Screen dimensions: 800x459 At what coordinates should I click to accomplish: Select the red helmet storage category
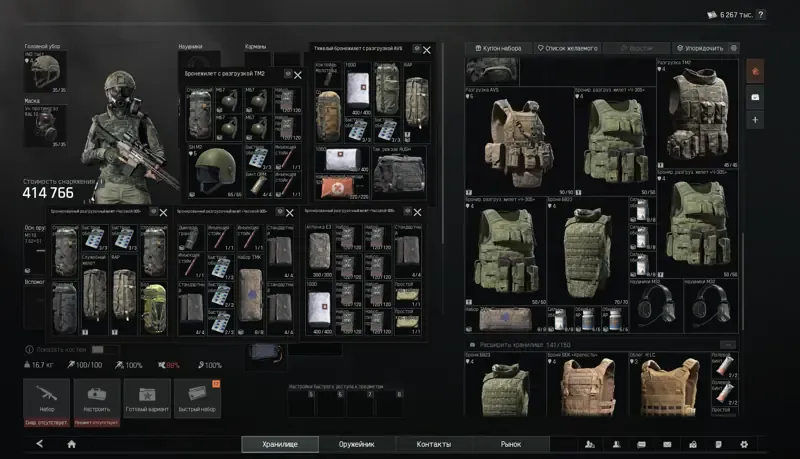[x=755, y=71]
